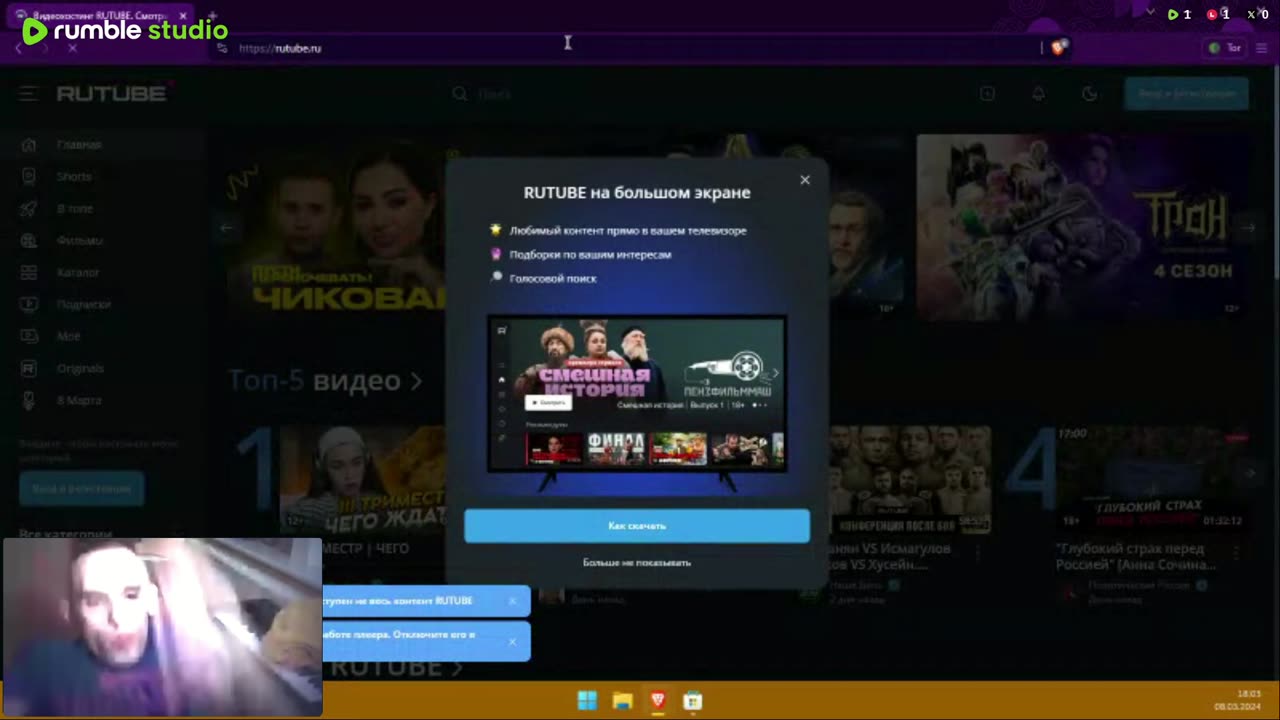Open File Explorer from taskbar
The width and height of the screenshot is (1280, 720).
click(622, 701)
